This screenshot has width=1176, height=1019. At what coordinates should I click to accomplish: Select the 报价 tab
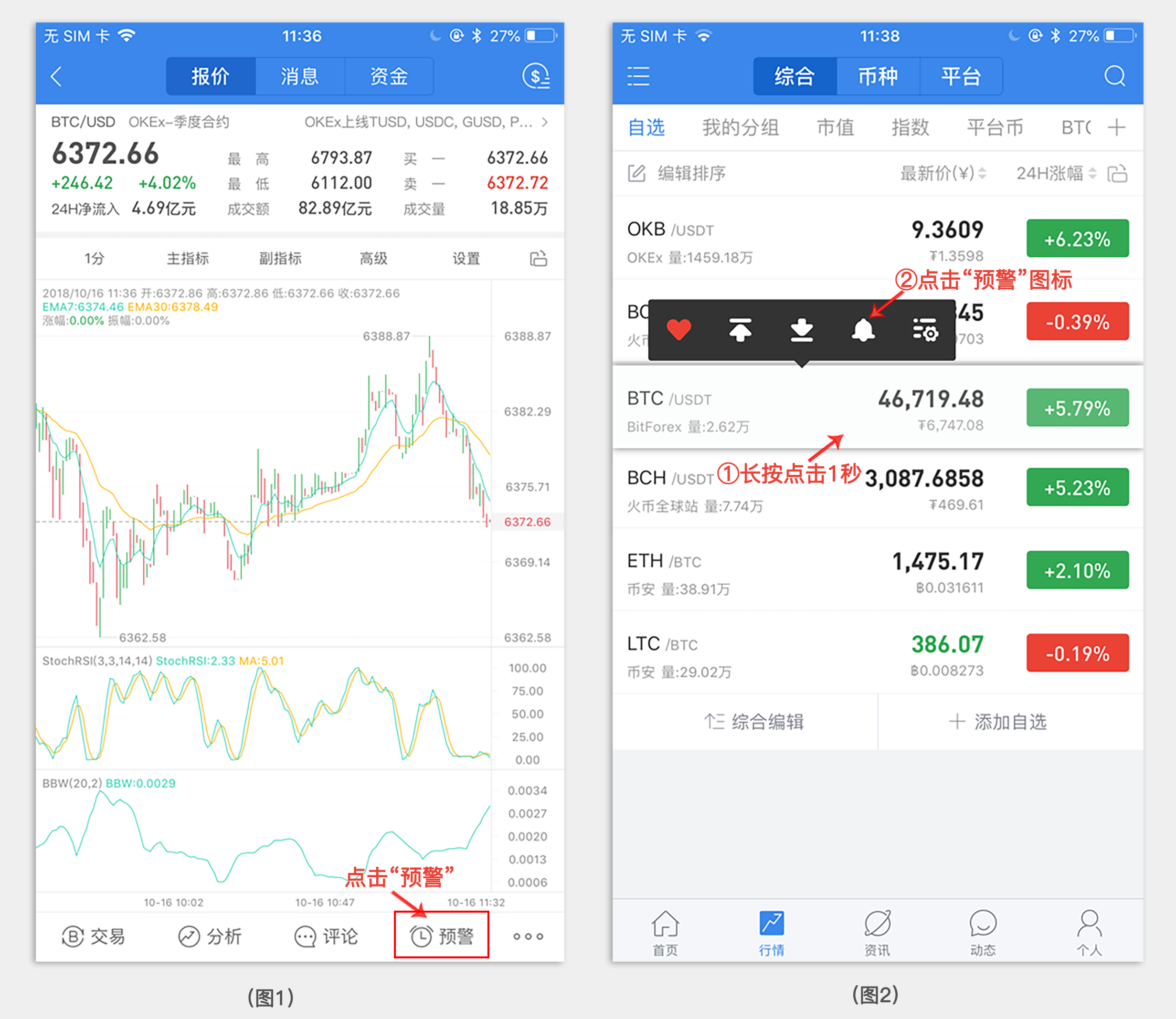211,76
